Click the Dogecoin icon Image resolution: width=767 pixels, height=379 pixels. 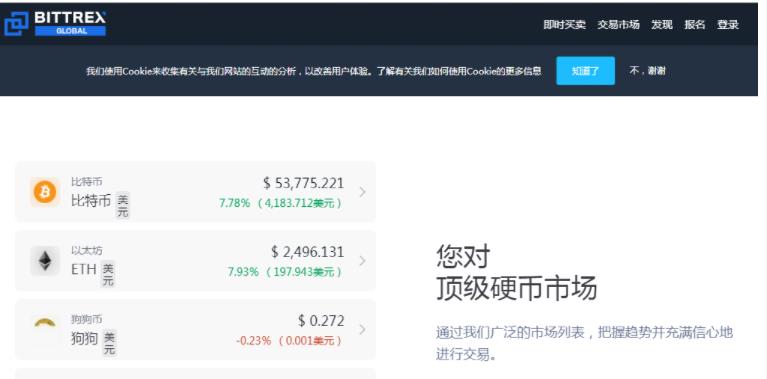point(45,323)
